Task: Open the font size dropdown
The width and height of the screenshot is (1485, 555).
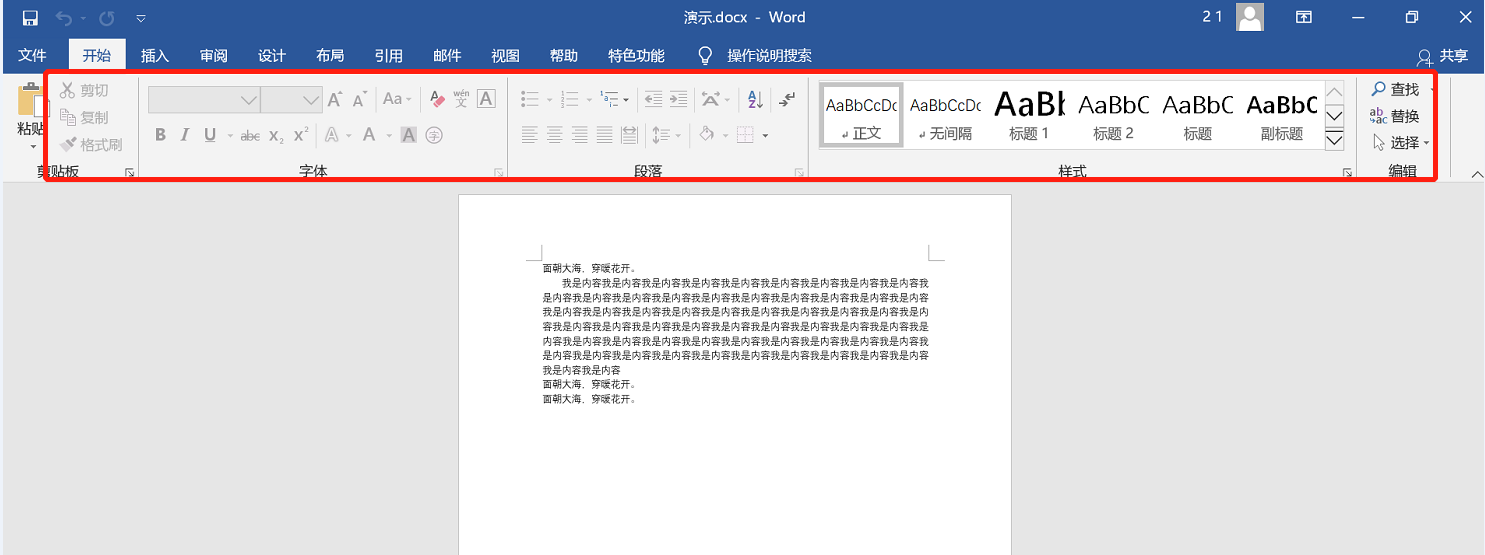Action: click(311, 100)
